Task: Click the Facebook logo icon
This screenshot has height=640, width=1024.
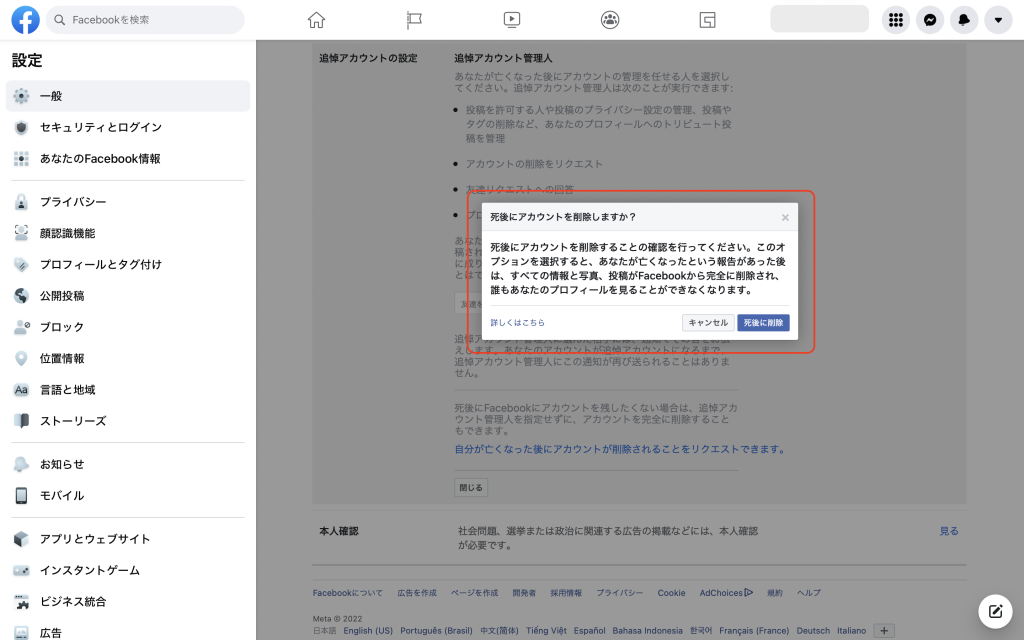Action: pos(25,20)
